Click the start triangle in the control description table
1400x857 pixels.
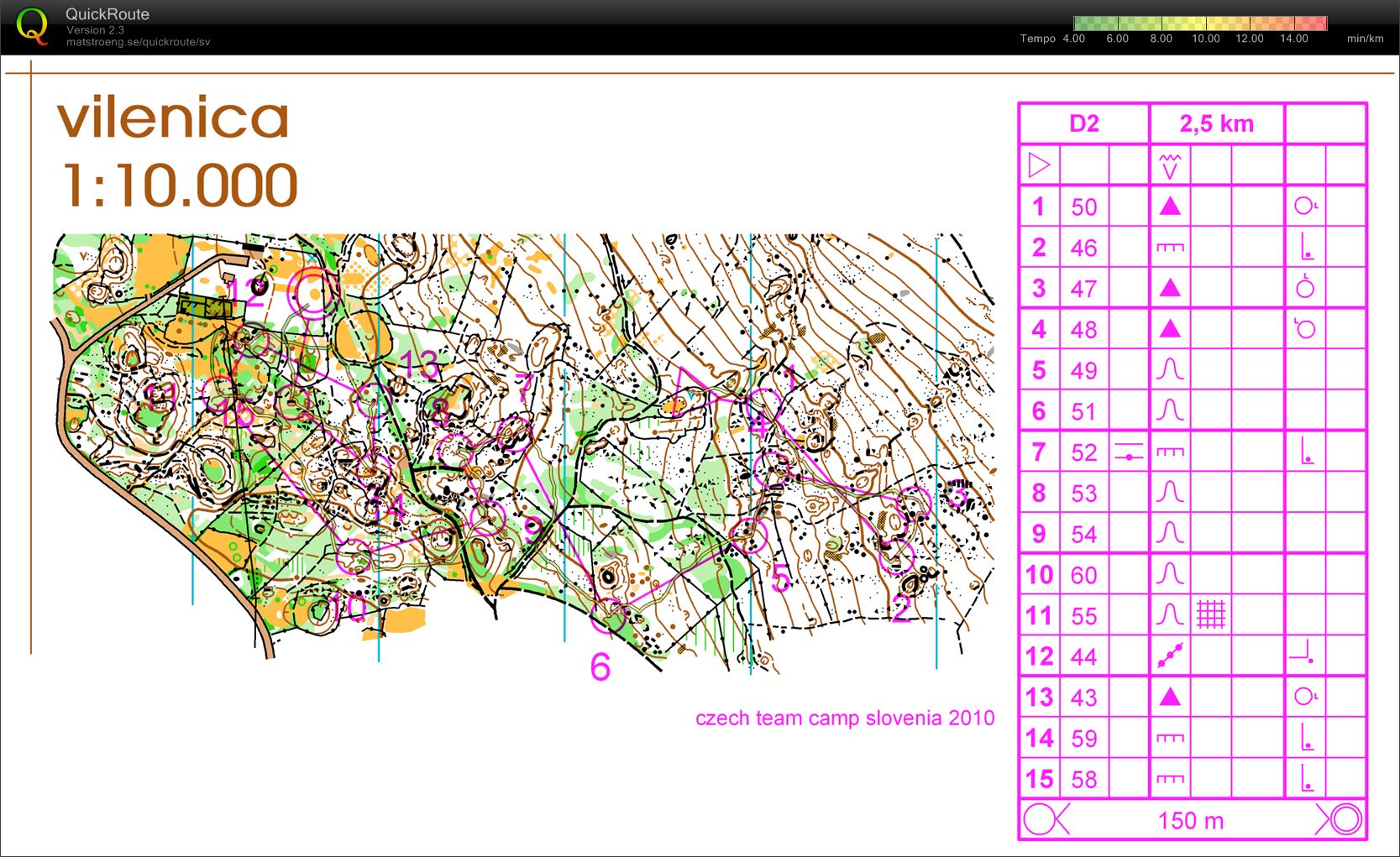point(1039,165)
